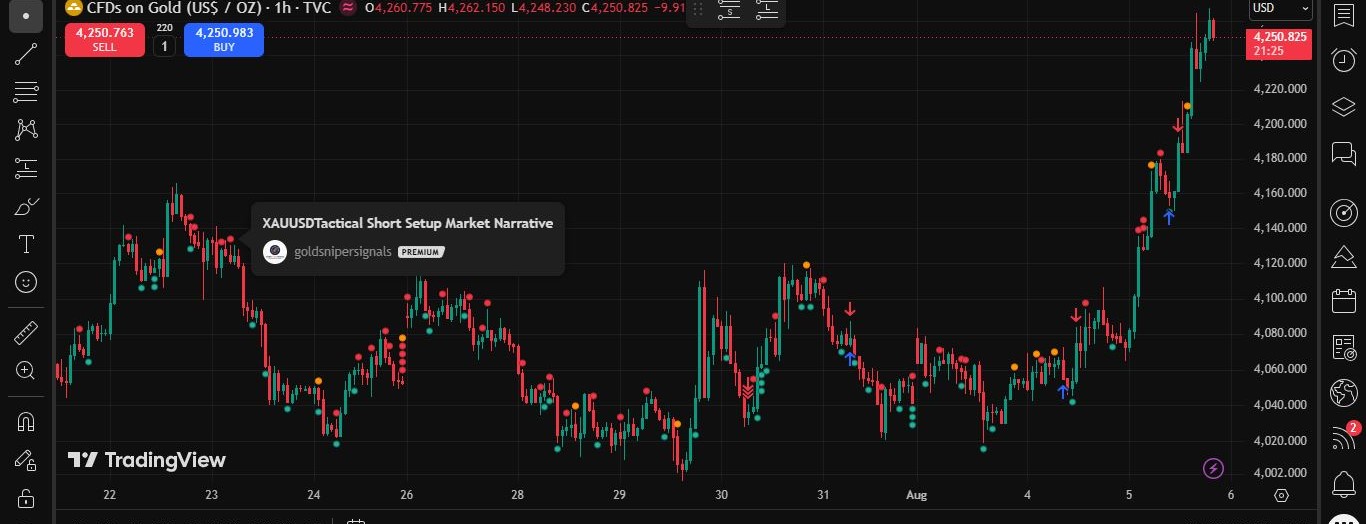
Task: Open the globe screener icon
Action: pos(1344,392)
